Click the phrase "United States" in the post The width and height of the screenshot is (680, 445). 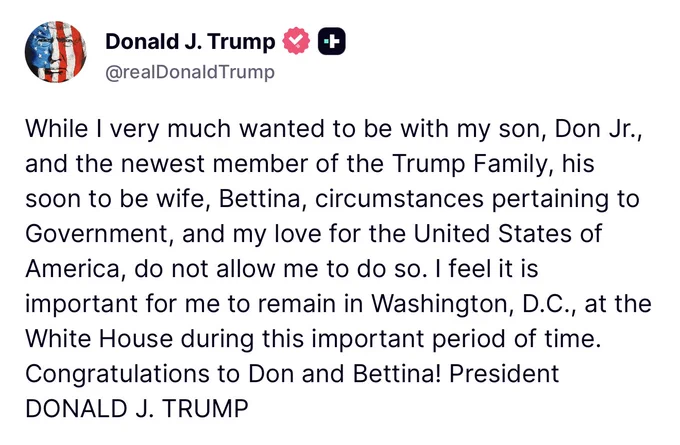click(492, 234)
